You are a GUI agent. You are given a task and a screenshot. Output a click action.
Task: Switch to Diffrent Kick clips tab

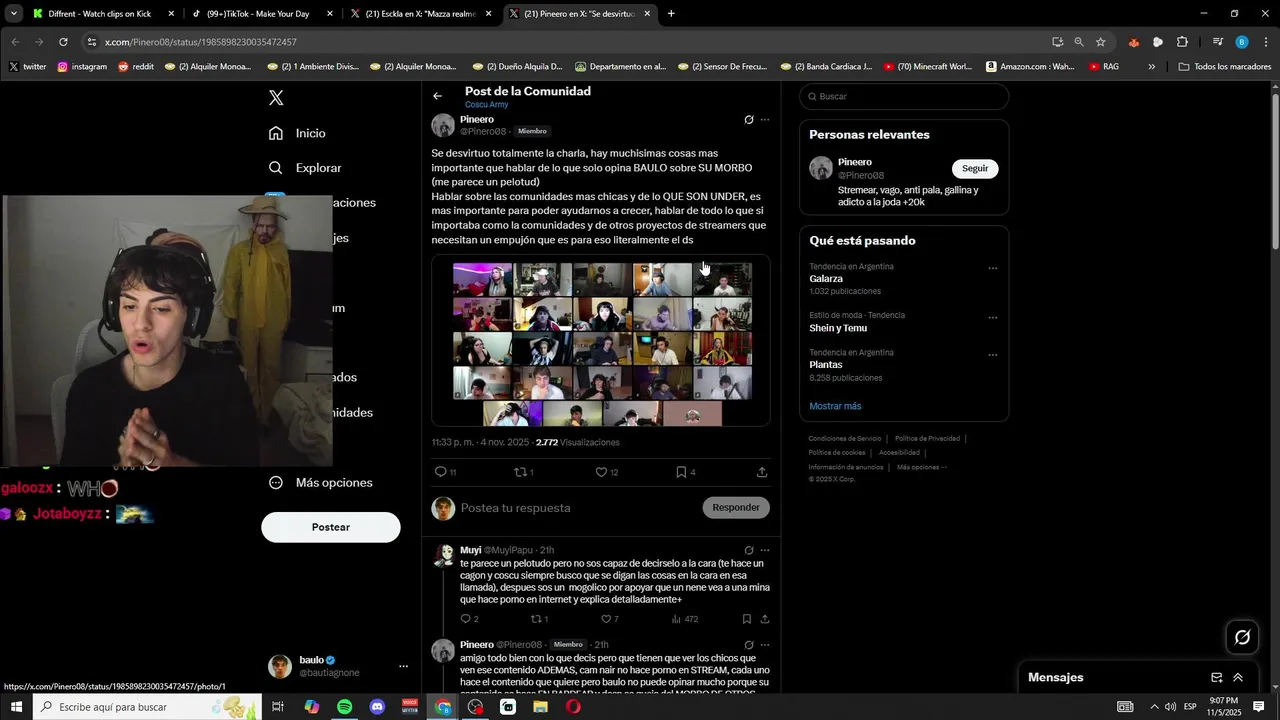click(x=101, y=14)
